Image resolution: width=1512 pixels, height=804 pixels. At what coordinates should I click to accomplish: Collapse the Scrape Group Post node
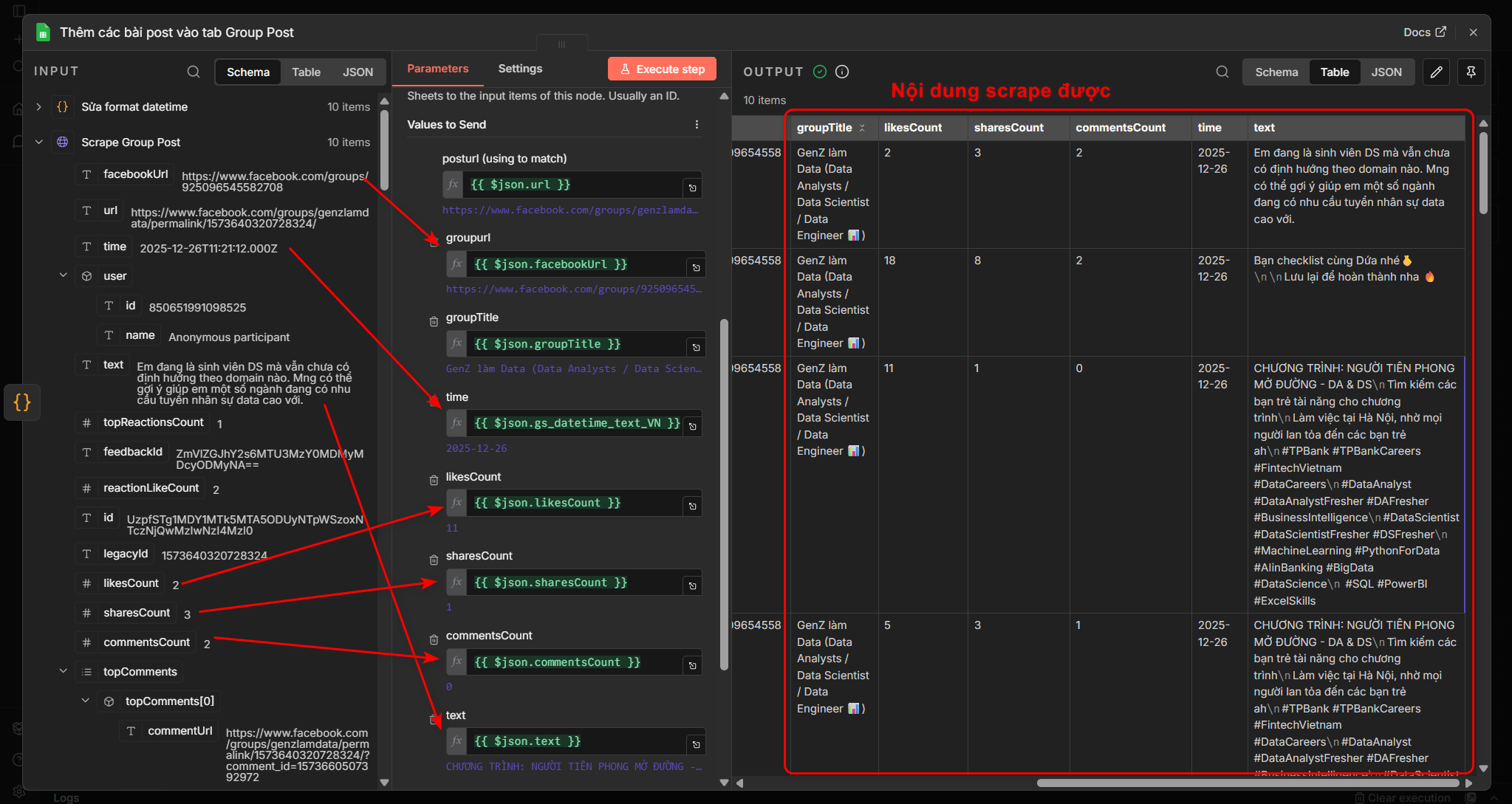[x=39, y=142]
